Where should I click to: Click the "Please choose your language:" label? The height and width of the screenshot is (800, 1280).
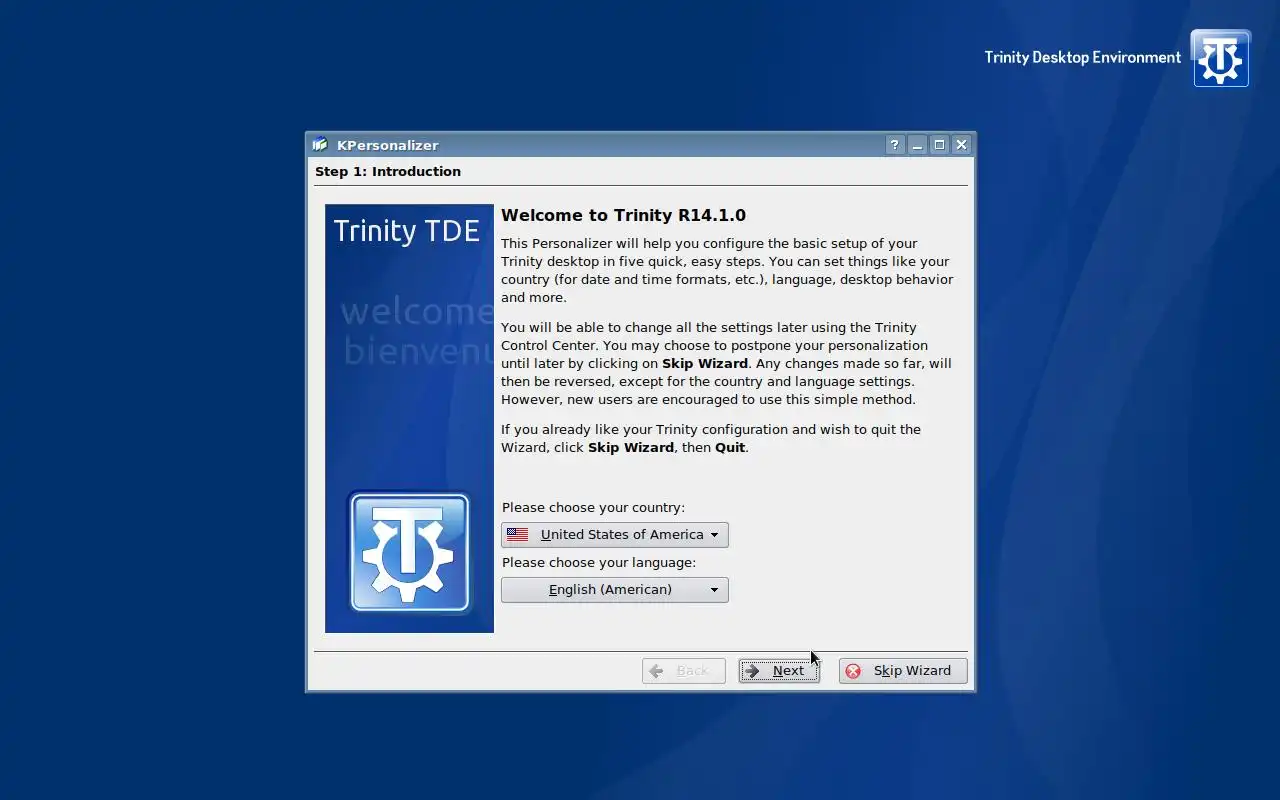[x=599, y=563]
